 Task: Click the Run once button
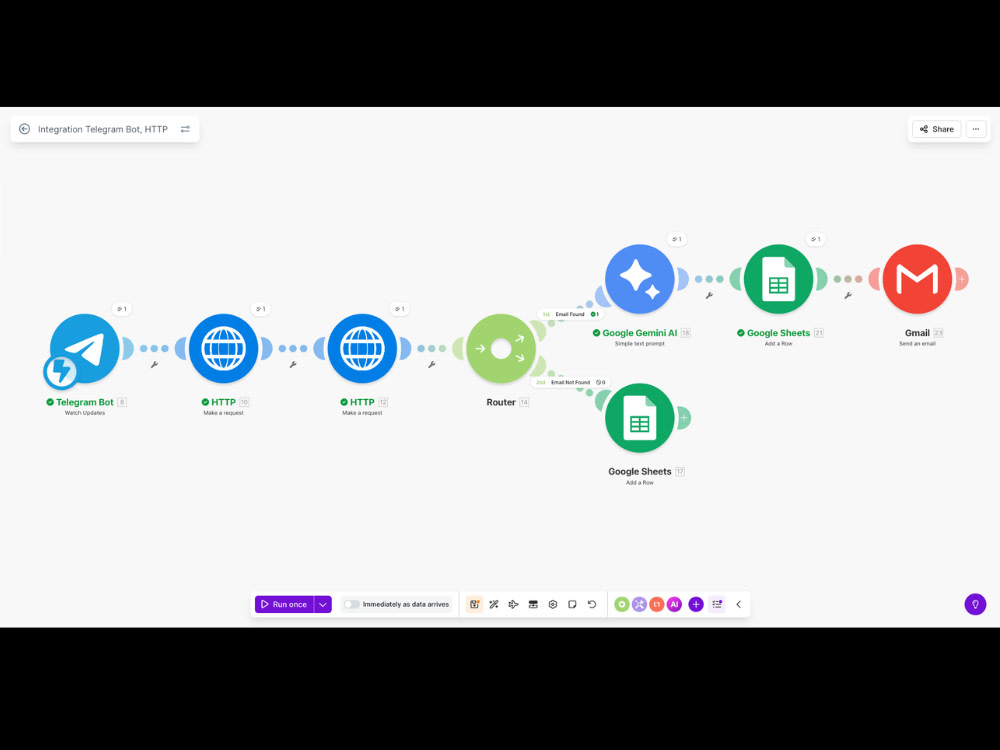pos(284,604)
